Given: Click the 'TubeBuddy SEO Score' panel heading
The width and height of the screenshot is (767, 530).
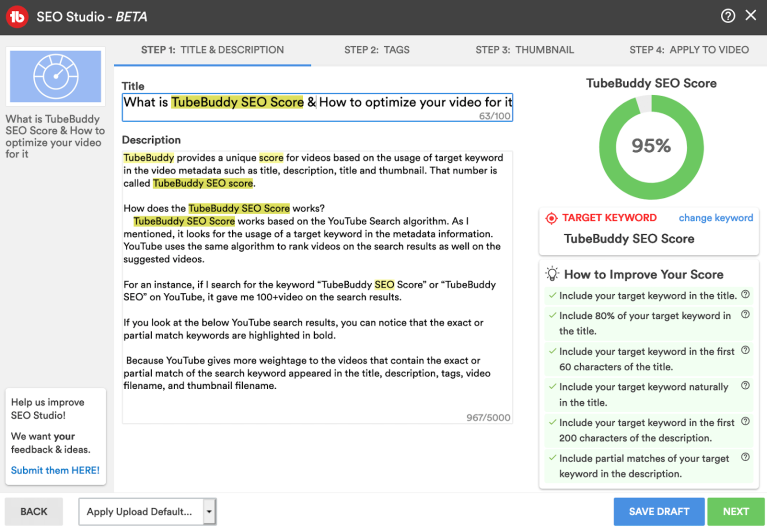Looking at the screenshot, I should tap(651, 83).
